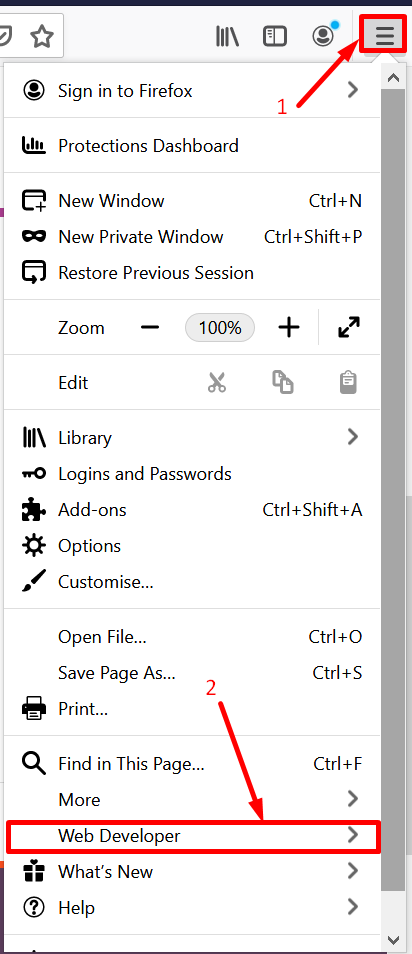Viewport: 412px width, 954px height.
Task: Expand the More submenu
Action: 192,799
